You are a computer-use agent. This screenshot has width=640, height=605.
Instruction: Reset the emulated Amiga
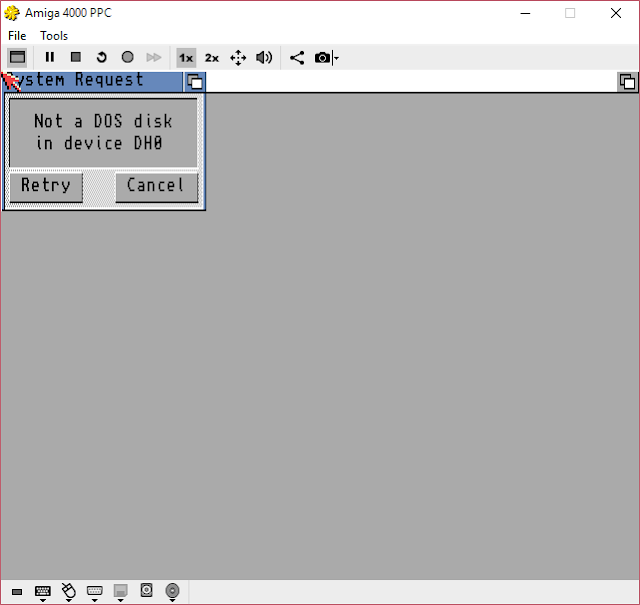[102, 57]
